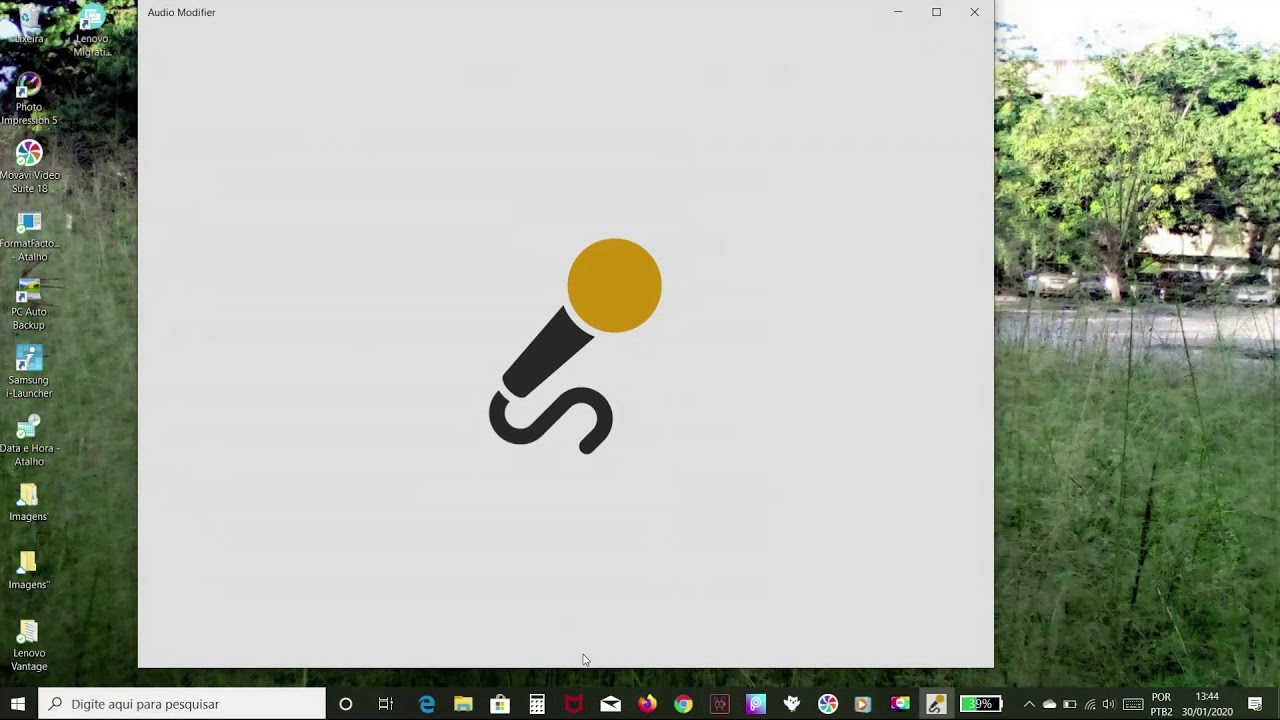Show hidden system tray icons
Image resolution: width=1280 pixels, height=720 pixels.
(1029, 704)
